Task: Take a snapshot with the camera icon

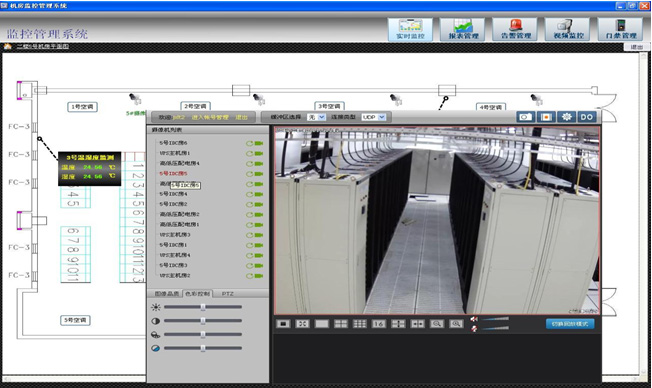Action: pyautogui.click(x=526, y=117)
